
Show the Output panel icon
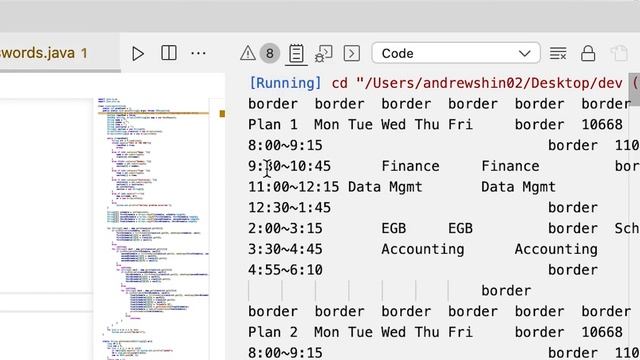(296, 53)
